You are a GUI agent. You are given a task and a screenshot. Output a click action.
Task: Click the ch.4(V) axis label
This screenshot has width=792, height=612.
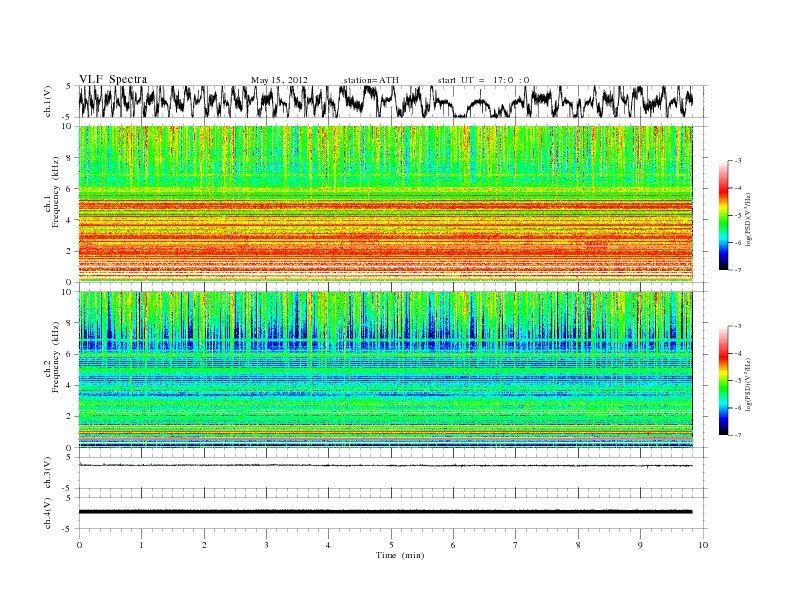point(48,513)
